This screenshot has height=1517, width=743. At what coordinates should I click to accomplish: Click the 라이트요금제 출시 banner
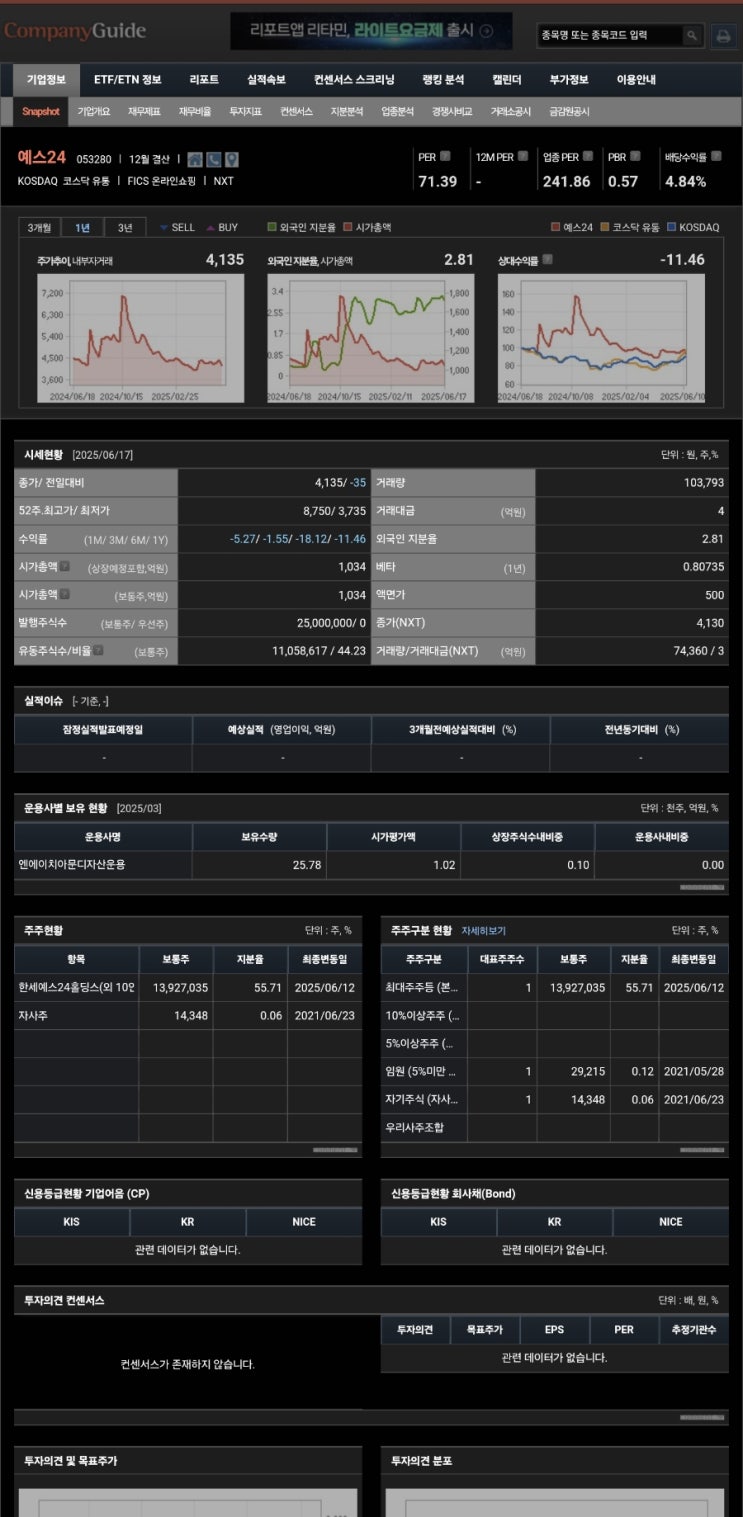coord(371,31)
